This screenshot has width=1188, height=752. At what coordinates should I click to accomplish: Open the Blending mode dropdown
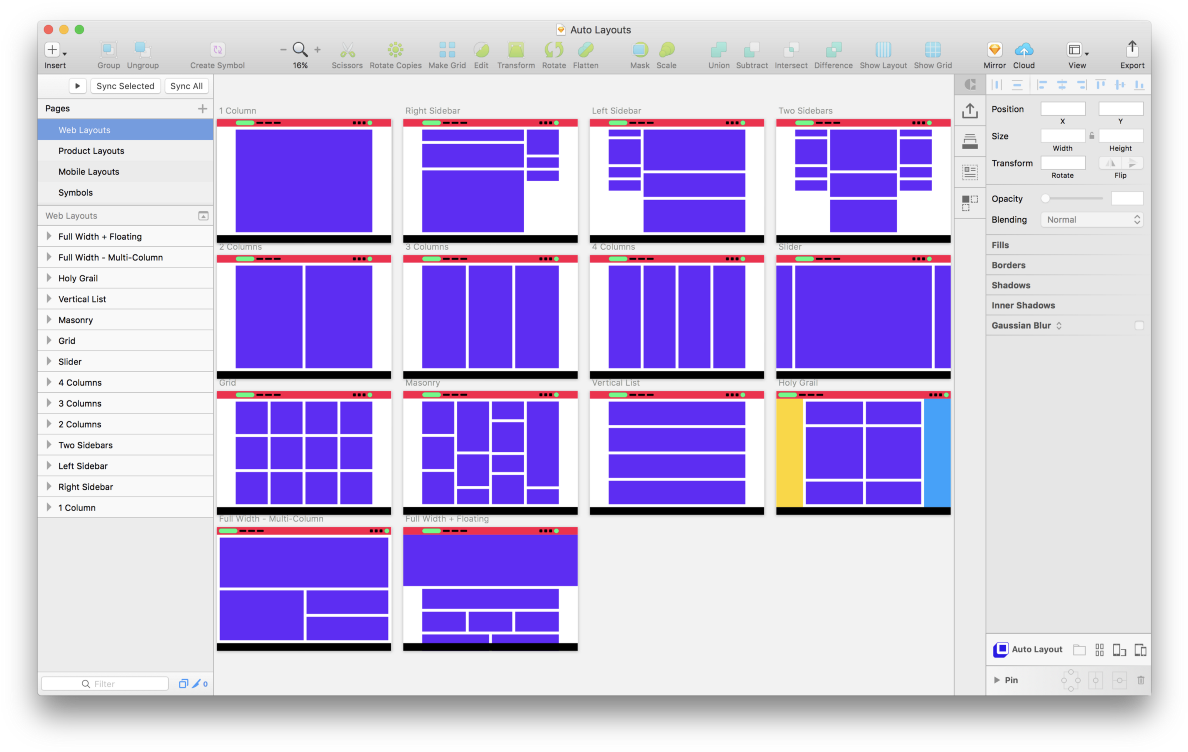[x=1092, y=220]
